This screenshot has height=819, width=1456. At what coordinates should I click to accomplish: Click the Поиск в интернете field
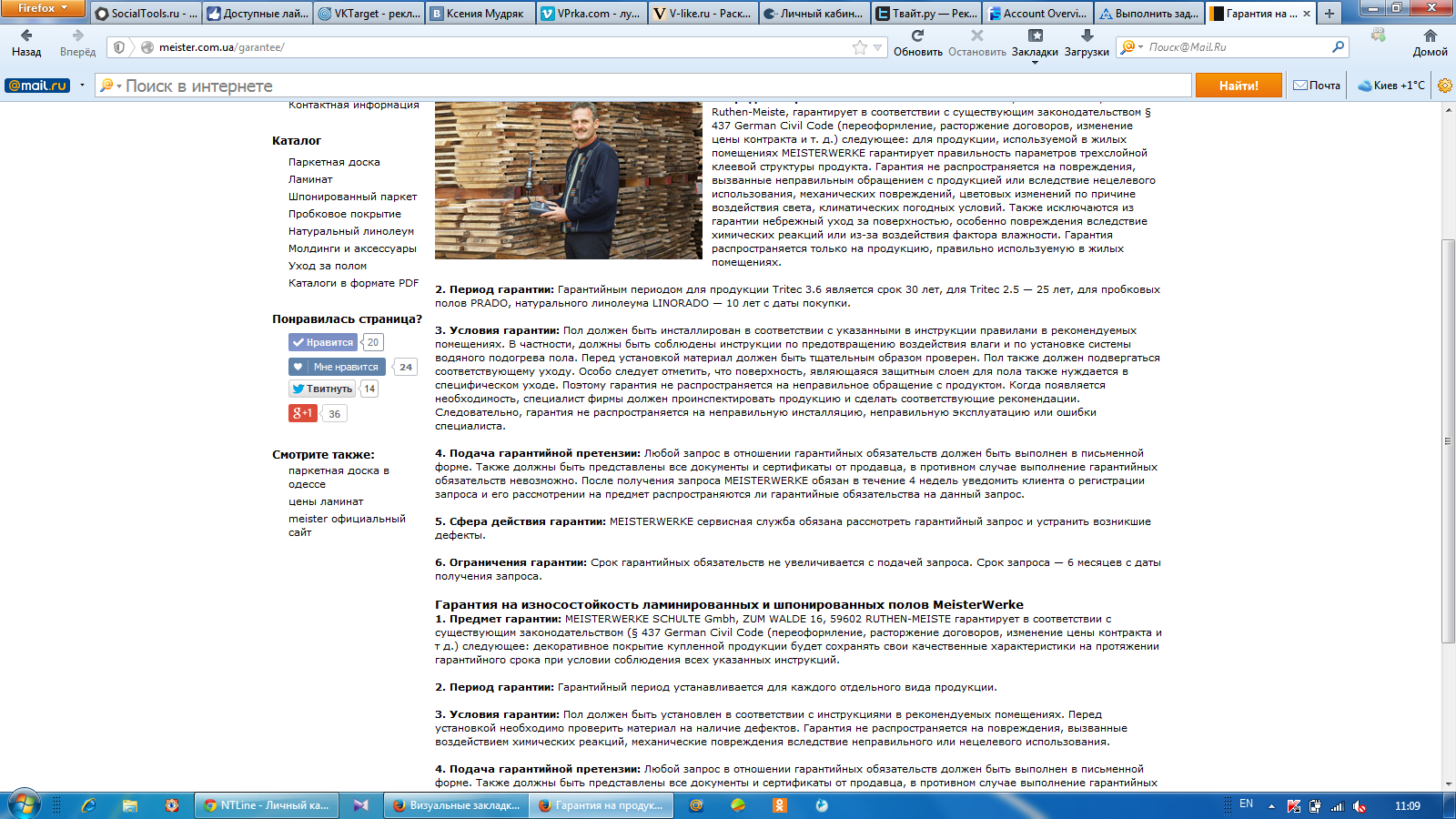coord(643,86)
